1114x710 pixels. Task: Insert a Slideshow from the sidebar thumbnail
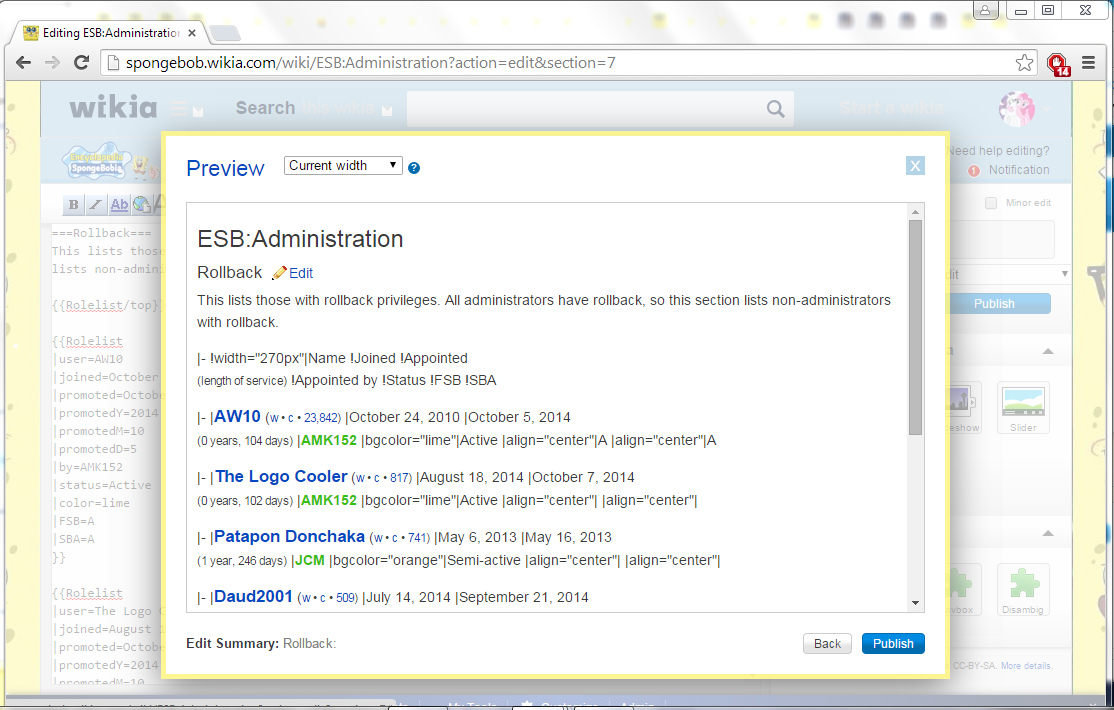point(964,407)
